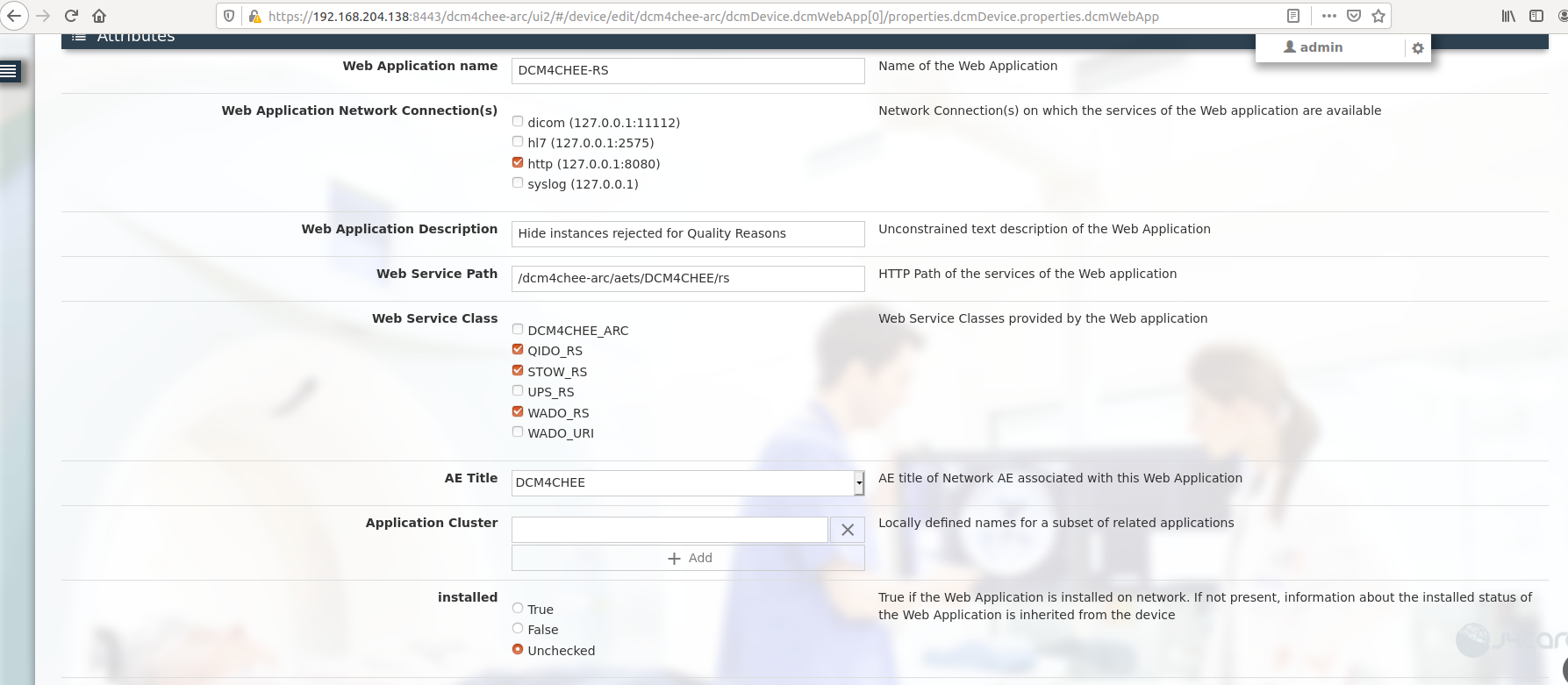This screenshot has width=1568, height=685.
Task: Click the settings gear icon beside admin
Action: (x=1417, y=48)
